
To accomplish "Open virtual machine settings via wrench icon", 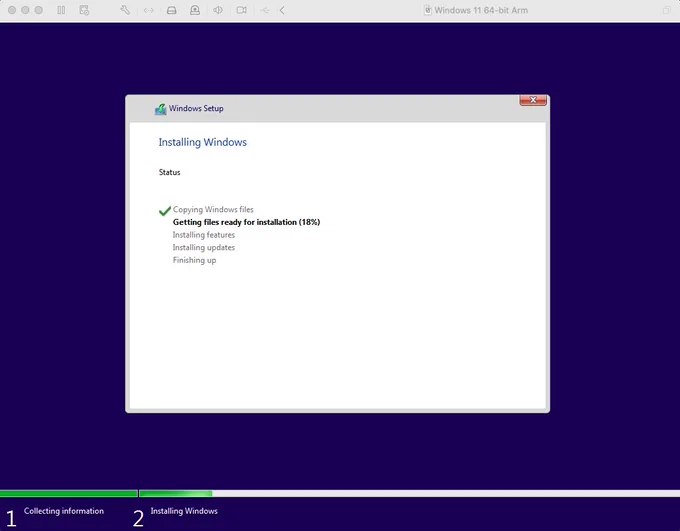I will (125, 10).
